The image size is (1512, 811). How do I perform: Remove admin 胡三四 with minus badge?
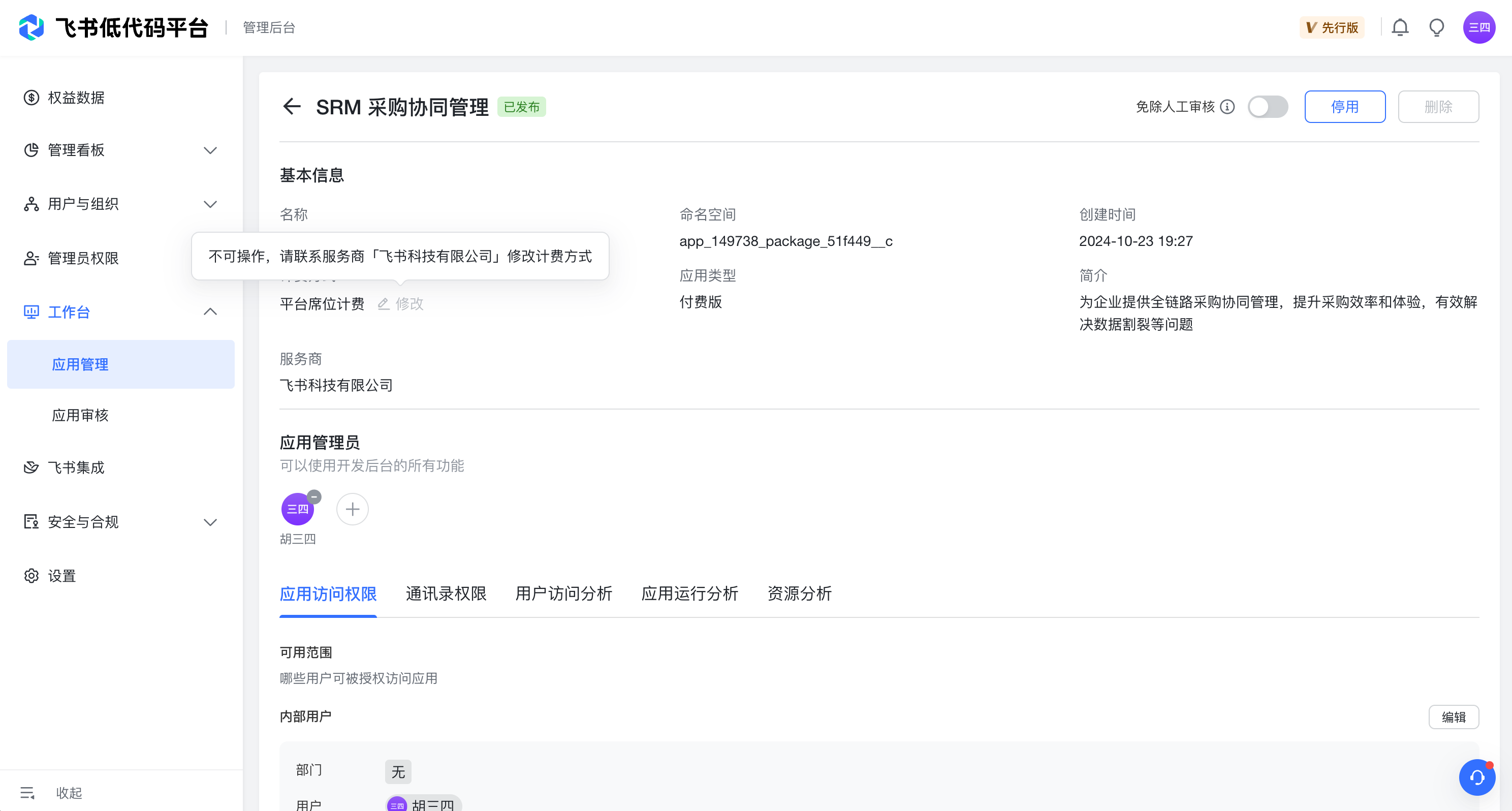pyautogui.click(x=314, y=497)
